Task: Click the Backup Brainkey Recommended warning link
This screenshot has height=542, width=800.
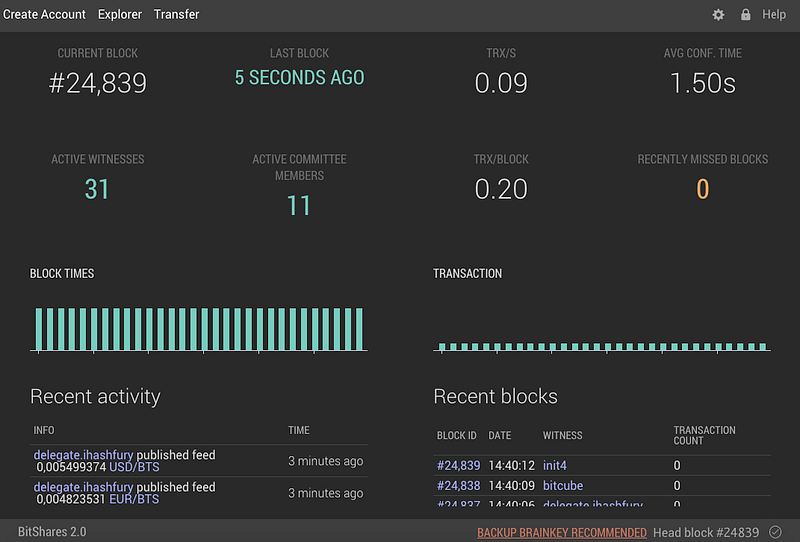Action: (x=562, y=532)
